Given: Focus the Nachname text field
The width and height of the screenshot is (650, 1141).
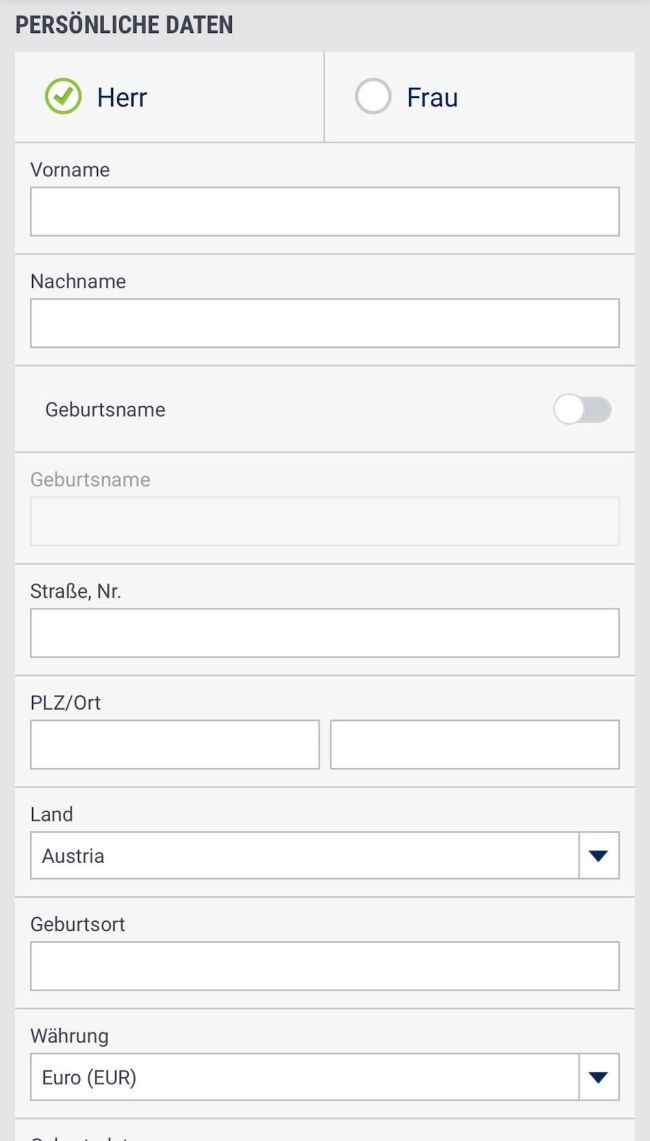Looking at the screenshot, I should (325, 323).
